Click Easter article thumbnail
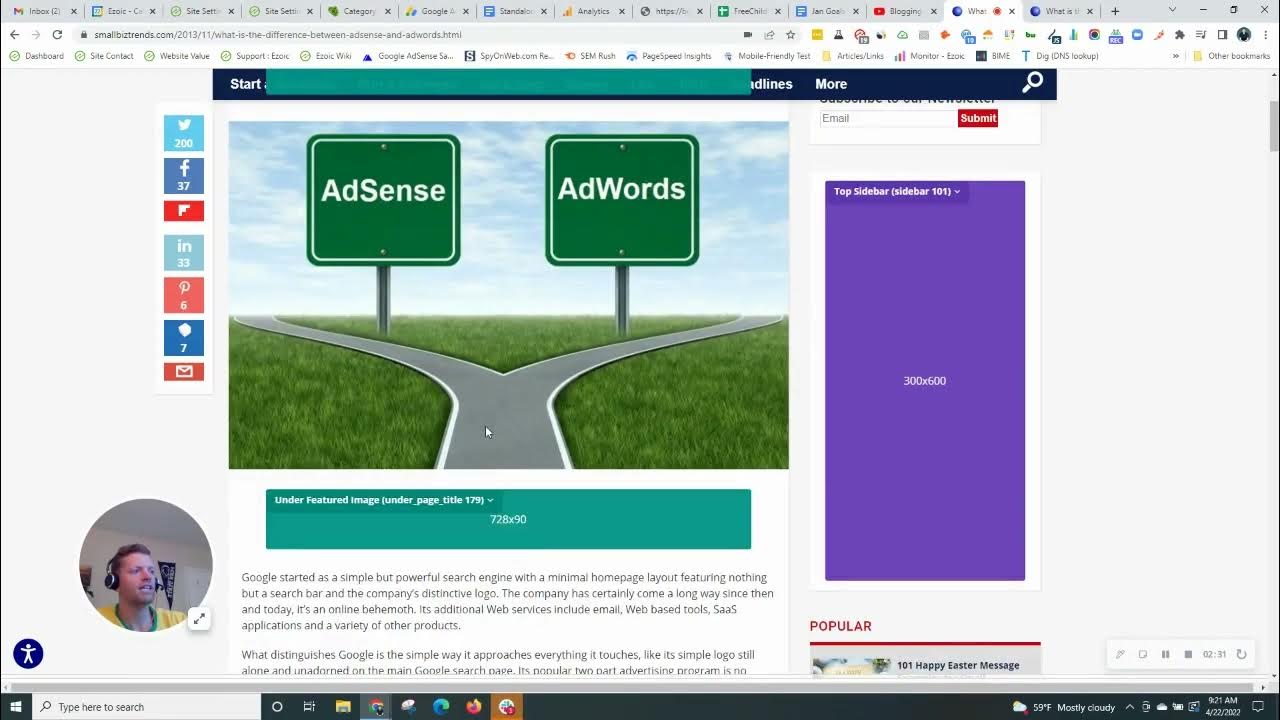 851,667
